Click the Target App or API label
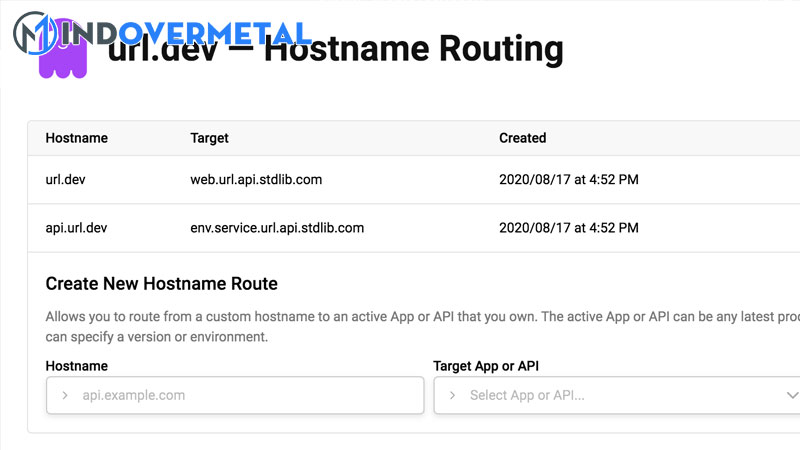Image resolution: width=800 pixels, height=450 pixels. tap(486, 366)
